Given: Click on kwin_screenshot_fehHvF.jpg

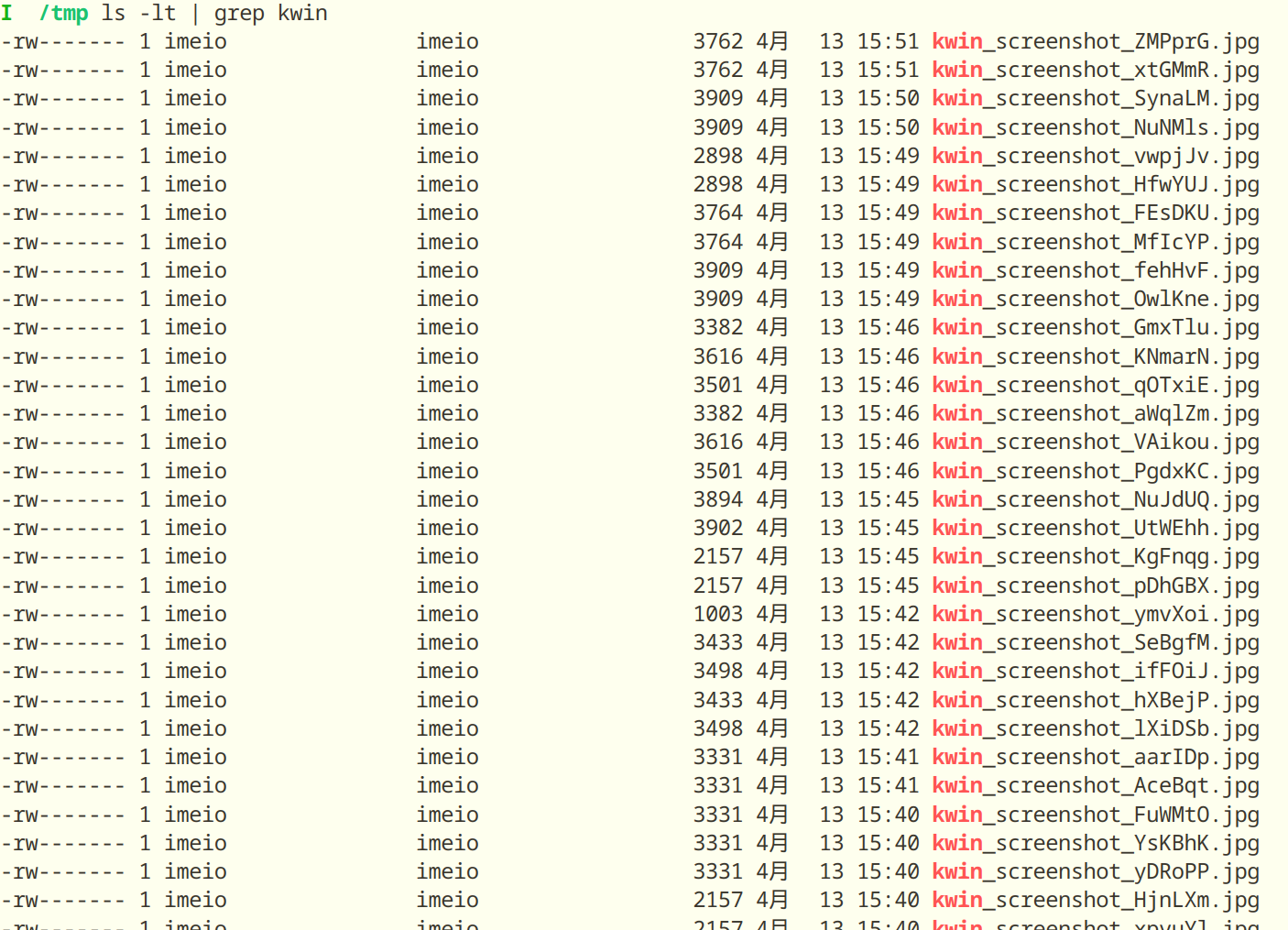Looking at the screenshot, I should (1096, 271).
